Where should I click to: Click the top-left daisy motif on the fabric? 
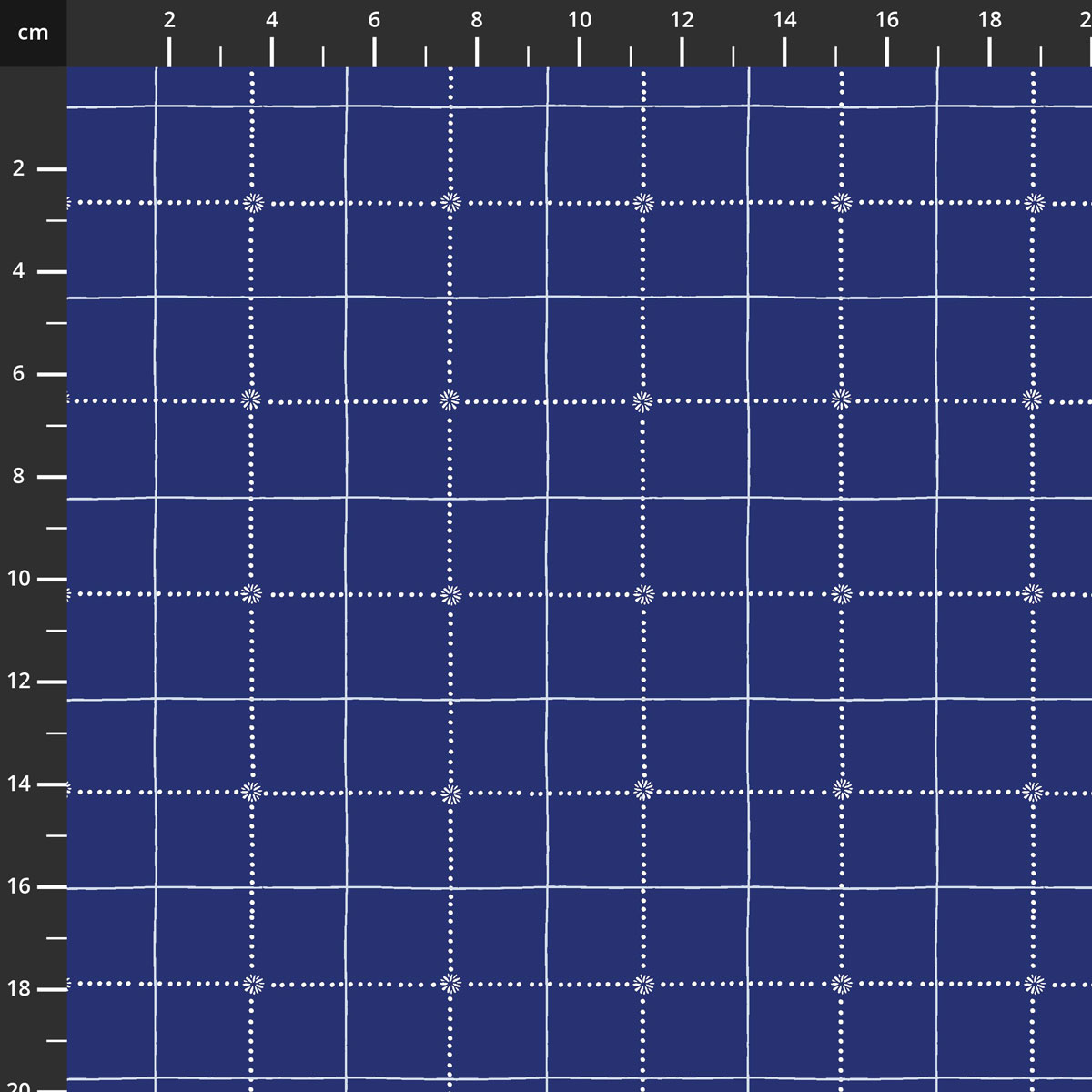(253, 202)
